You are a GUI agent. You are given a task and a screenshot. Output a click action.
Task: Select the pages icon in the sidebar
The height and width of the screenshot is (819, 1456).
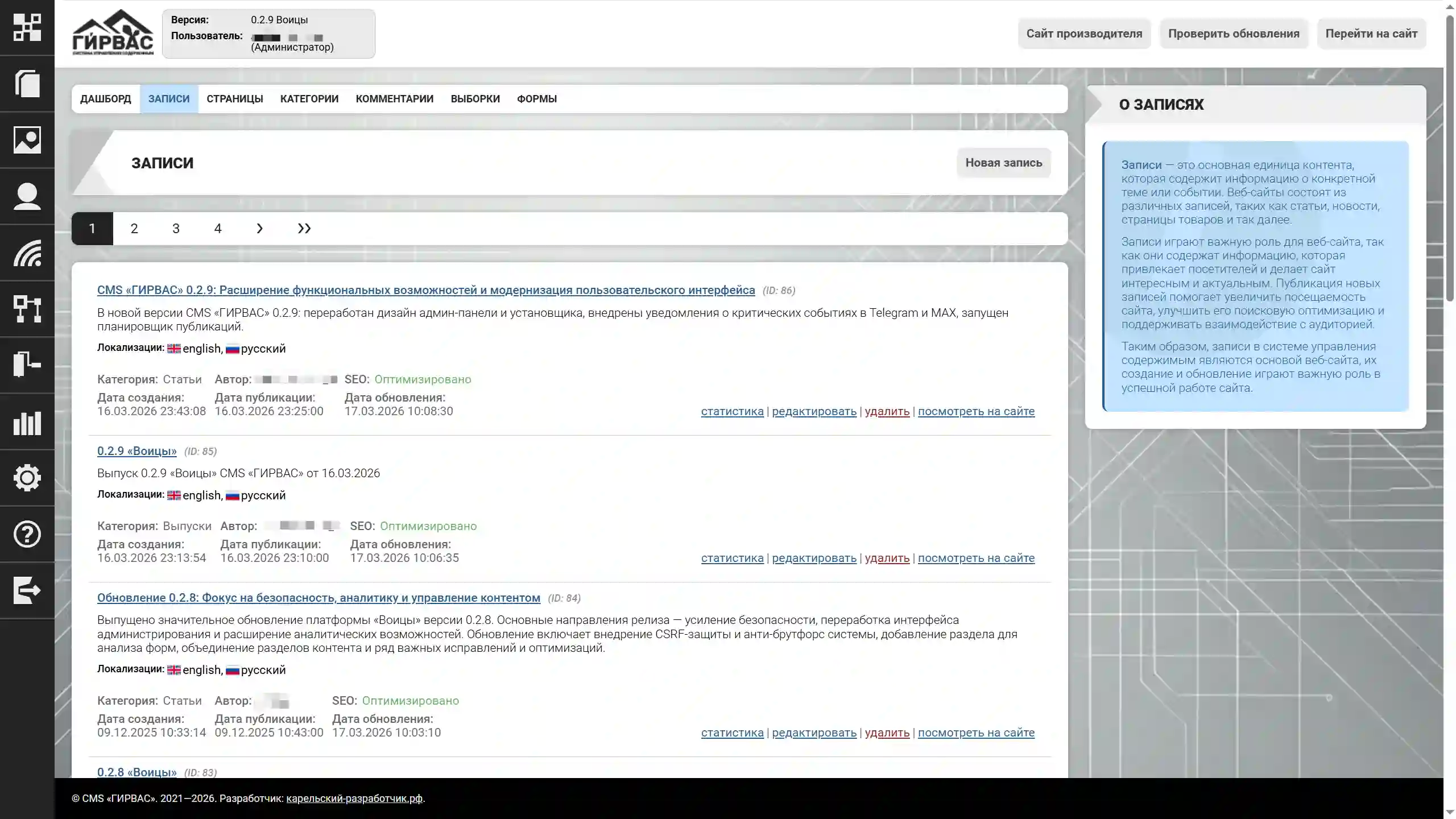(27, 84)
